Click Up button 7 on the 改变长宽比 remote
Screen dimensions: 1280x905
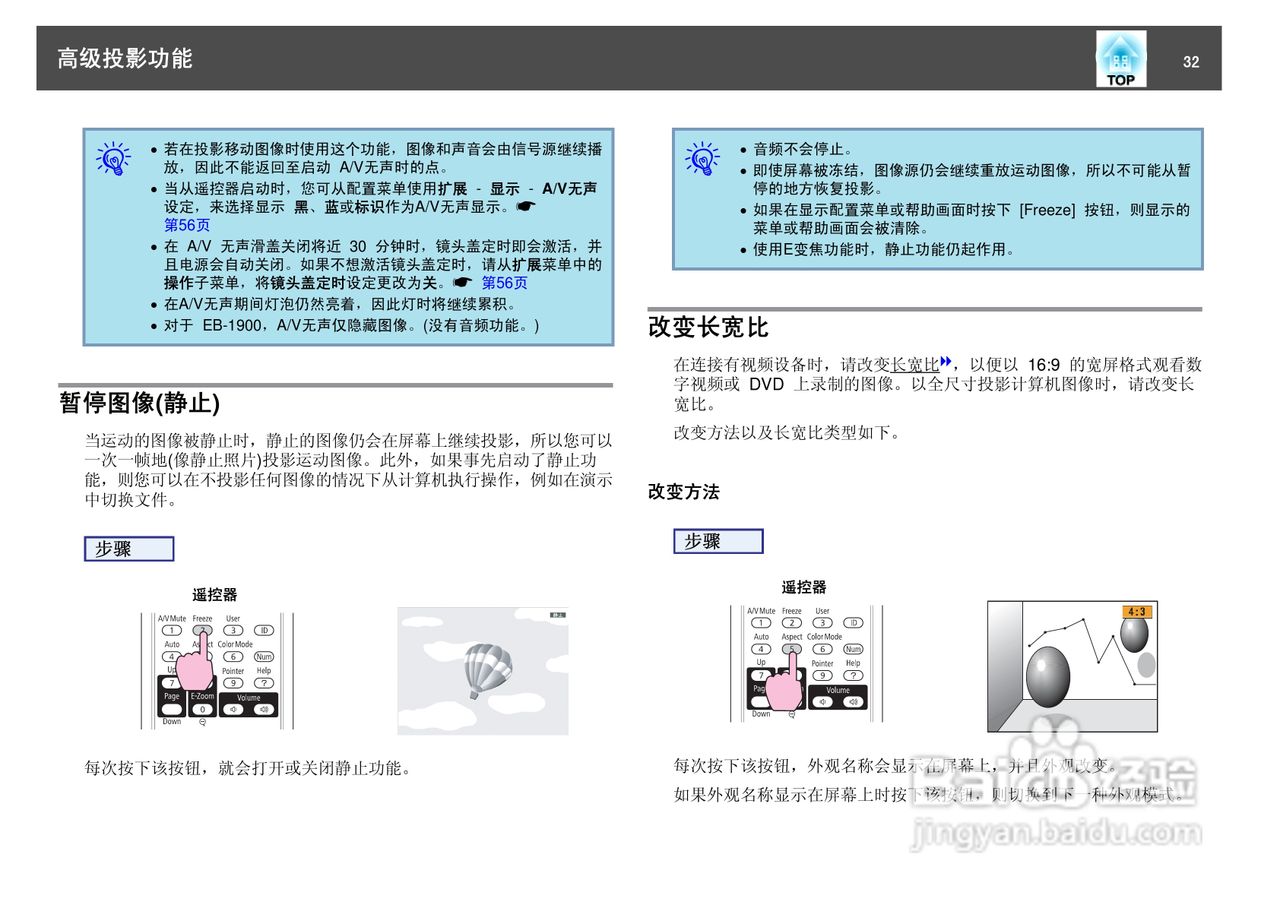pos(761,675)
